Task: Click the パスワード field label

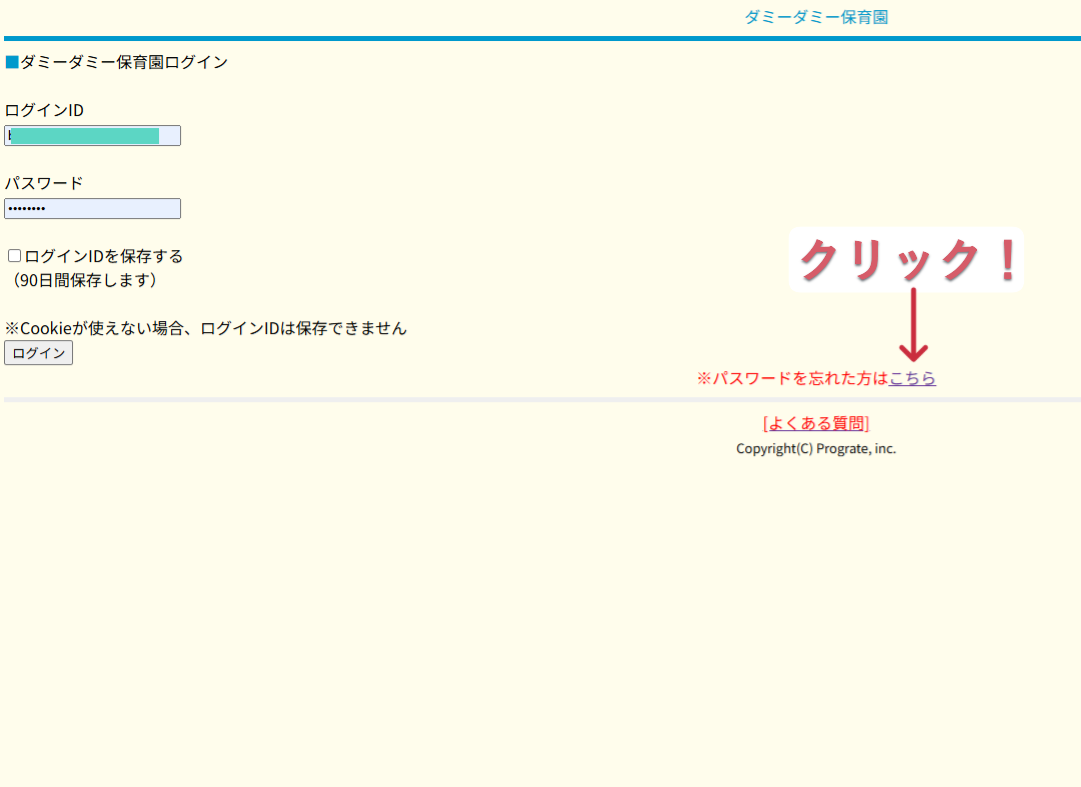Action: coord(44,183)
